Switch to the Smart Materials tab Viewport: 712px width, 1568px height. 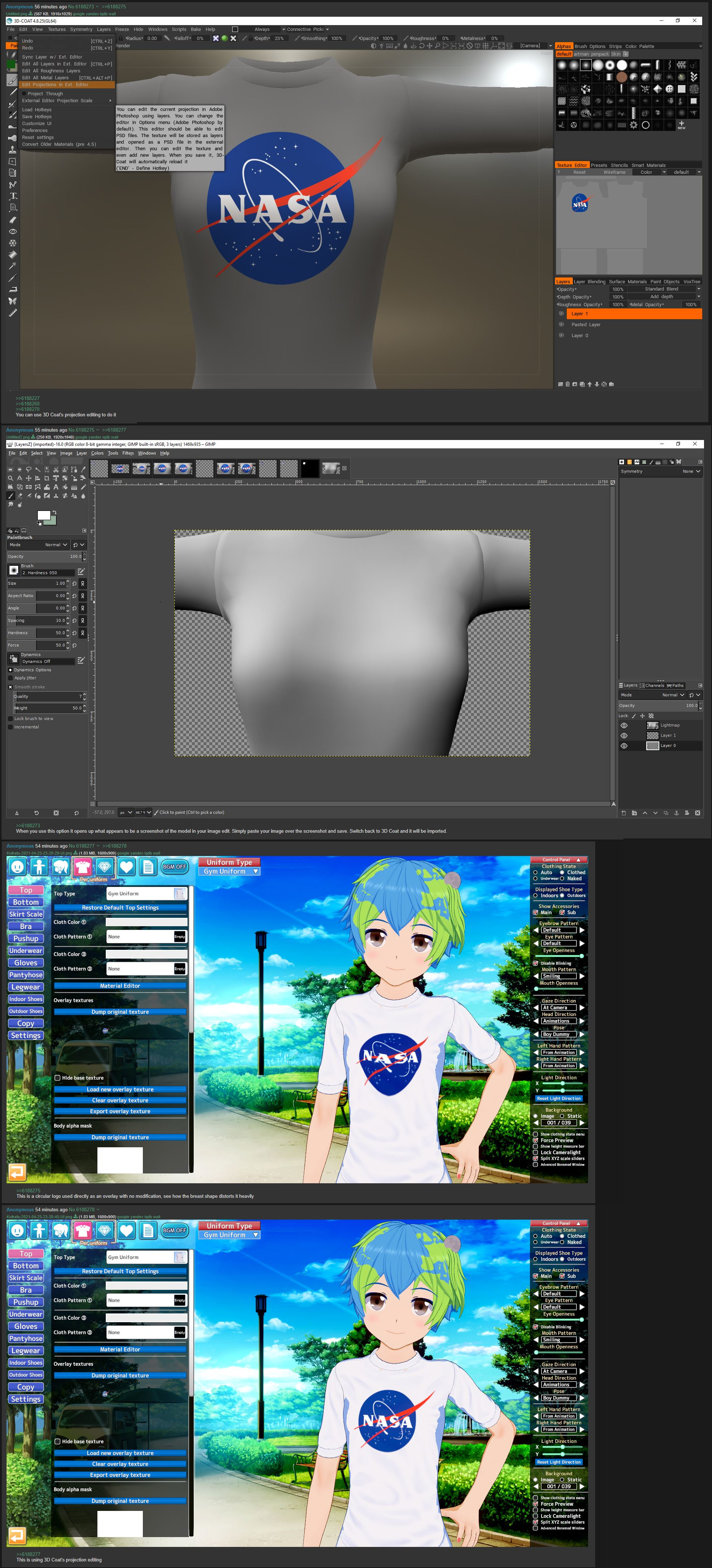click(648, 165)
